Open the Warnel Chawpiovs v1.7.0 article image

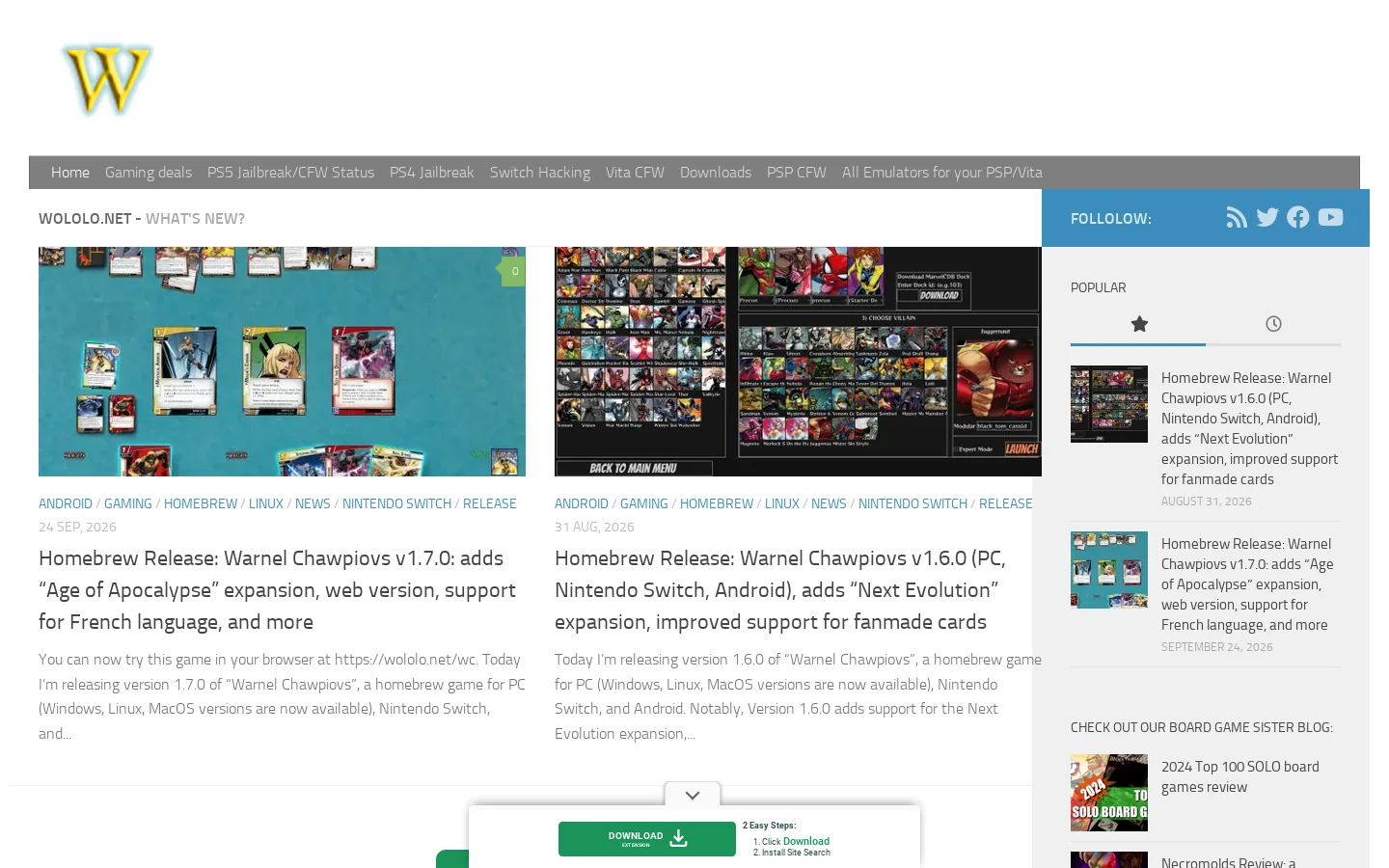pos(282,362)
